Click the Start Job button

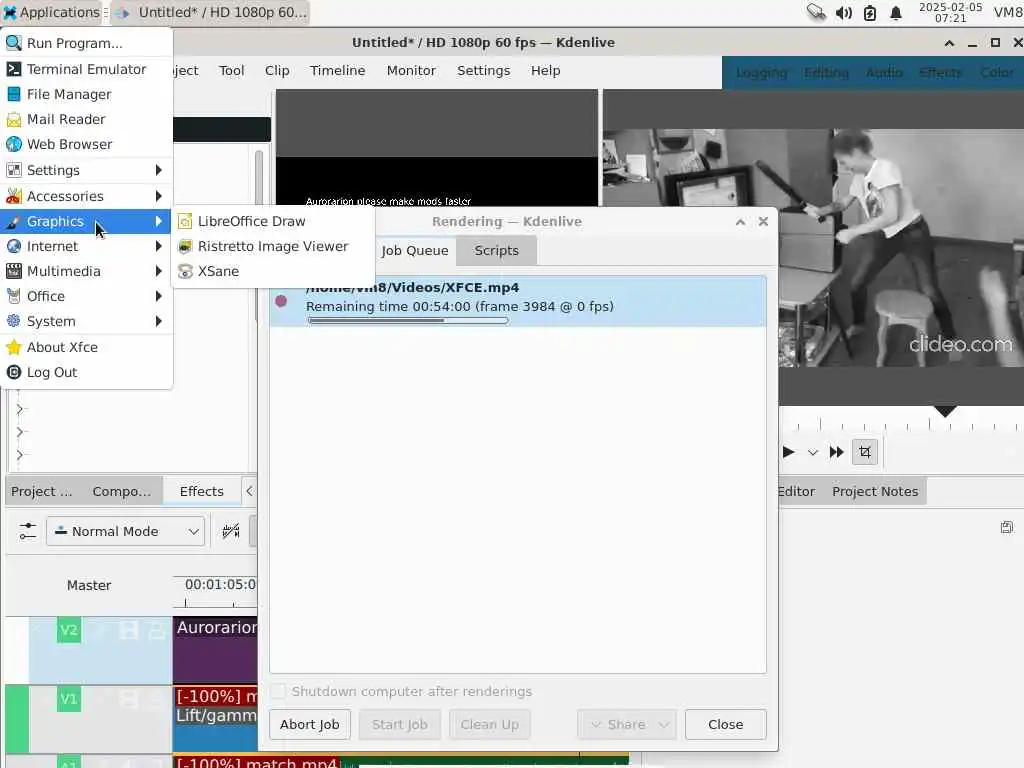(400, 724)
